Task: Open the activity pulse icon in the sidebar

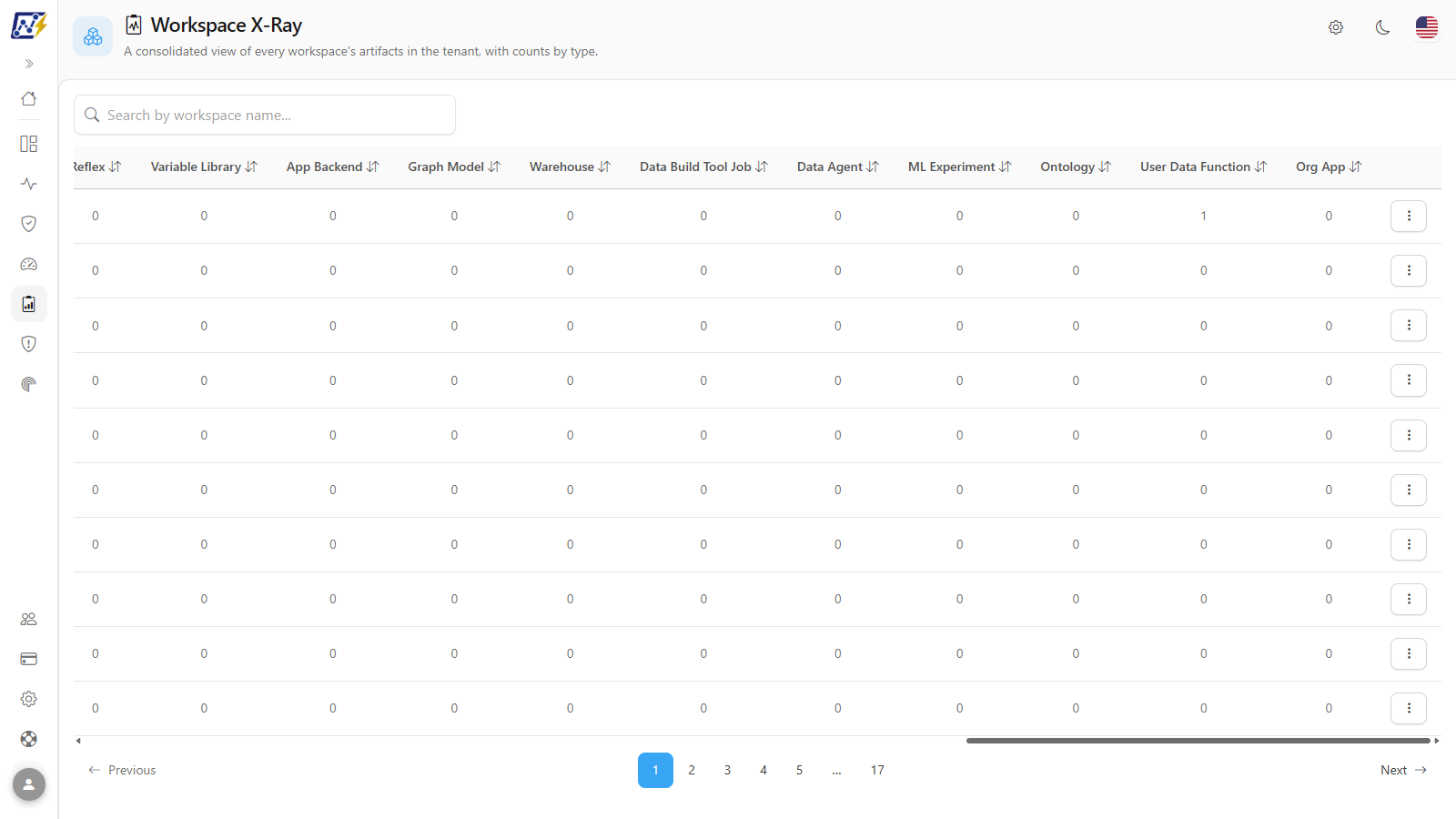Action: click(29, 184)
